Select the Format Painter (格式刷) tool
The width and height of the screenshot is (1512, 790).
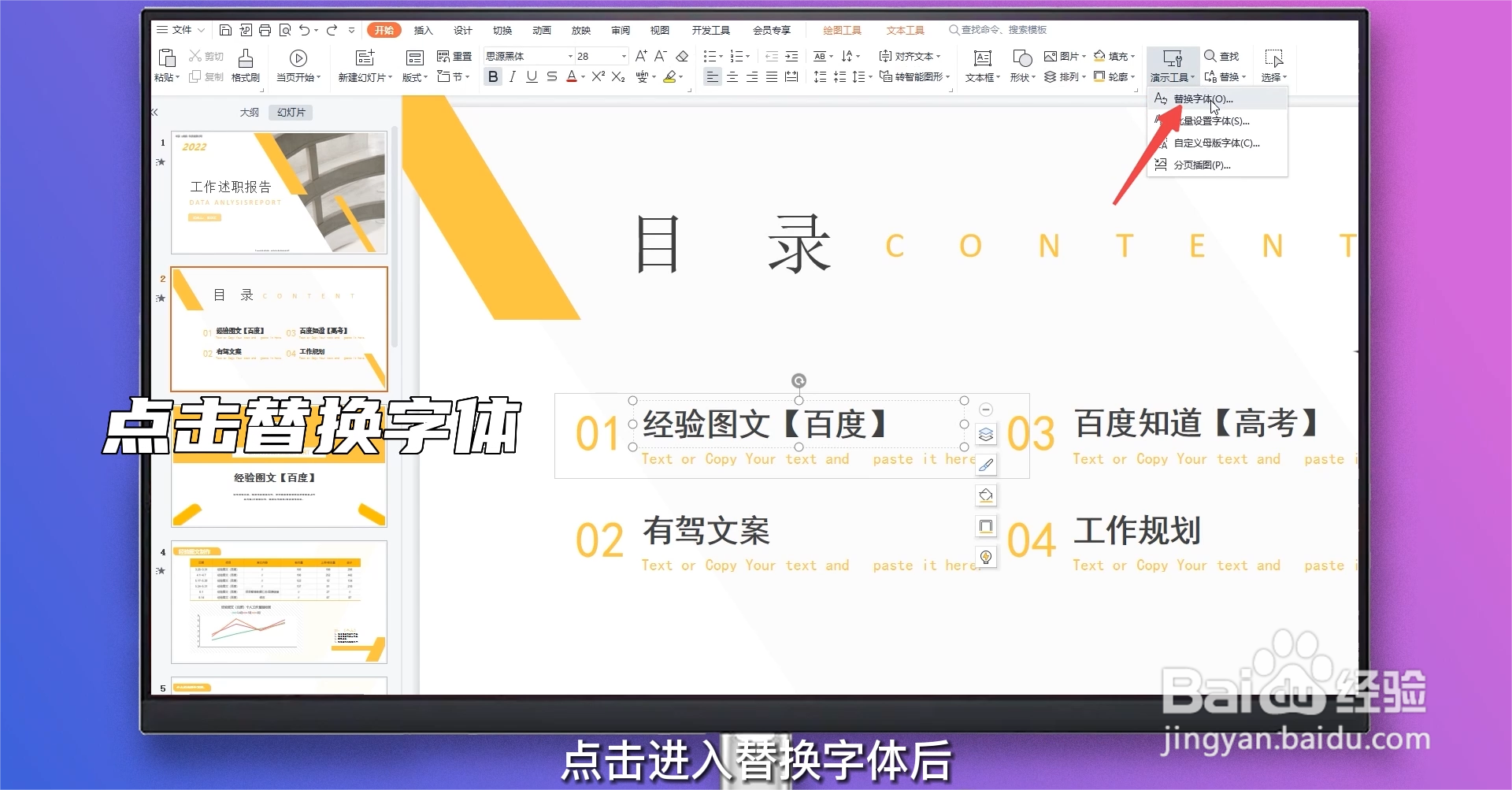coord(246,65)
